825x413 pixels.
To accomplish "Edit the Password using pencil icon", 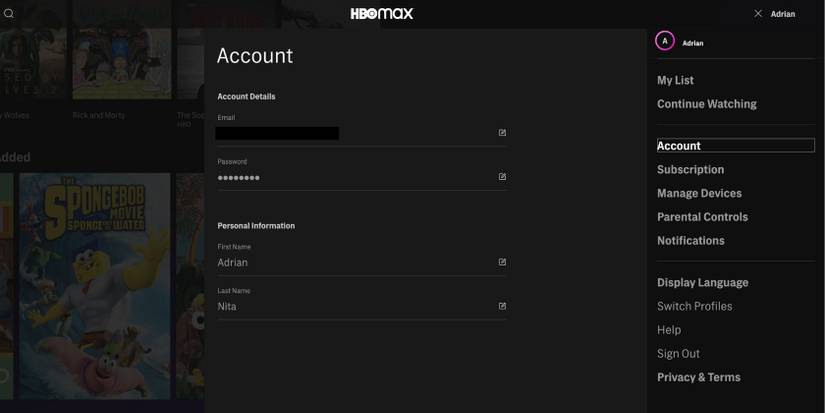I will point(502,177).
